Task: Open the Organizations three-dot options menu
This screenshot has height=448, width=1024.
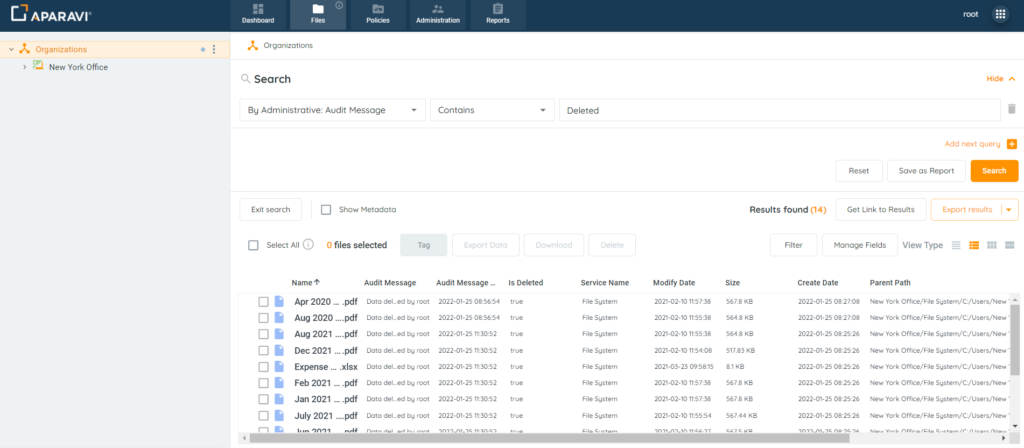Action: pos(214,49)
